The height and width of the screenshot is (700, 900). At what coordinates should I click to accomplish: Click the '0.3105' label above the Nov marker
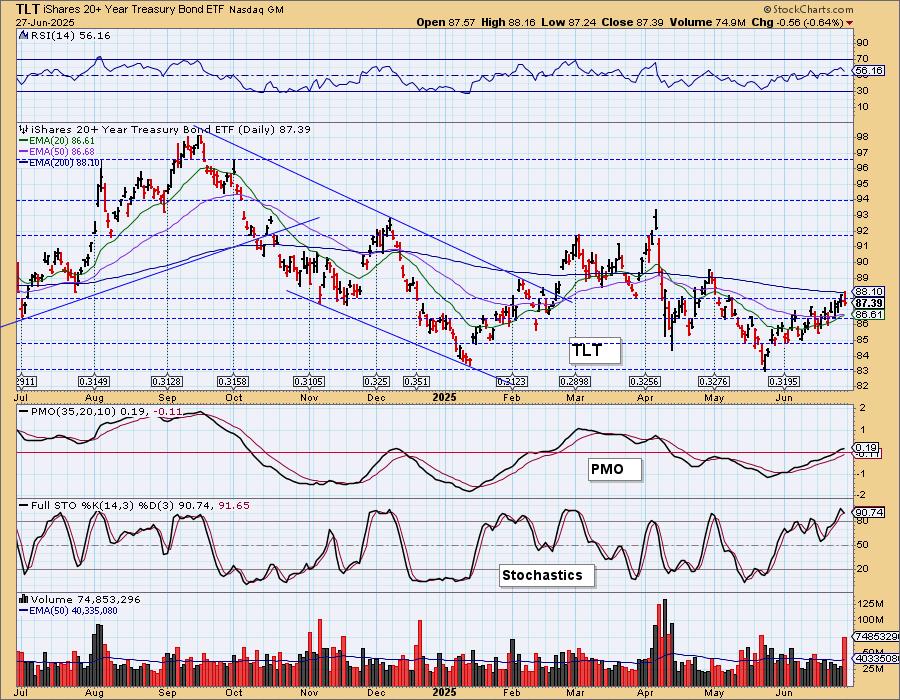point(309,382)
